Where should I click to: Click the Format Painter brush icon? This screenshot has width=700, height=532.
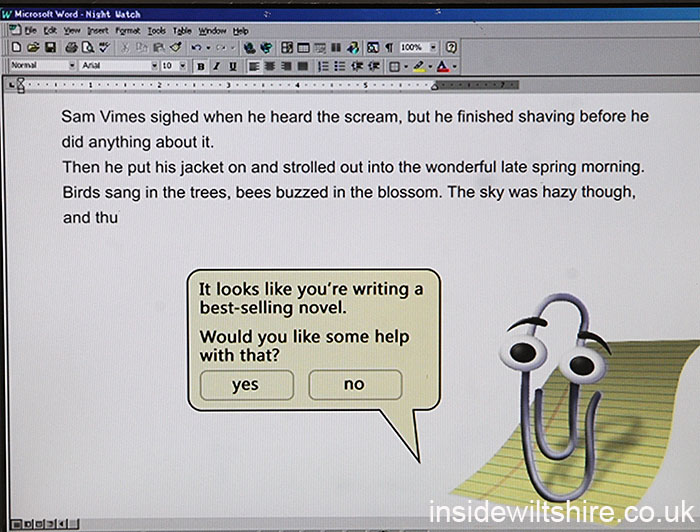click(176, 47)
